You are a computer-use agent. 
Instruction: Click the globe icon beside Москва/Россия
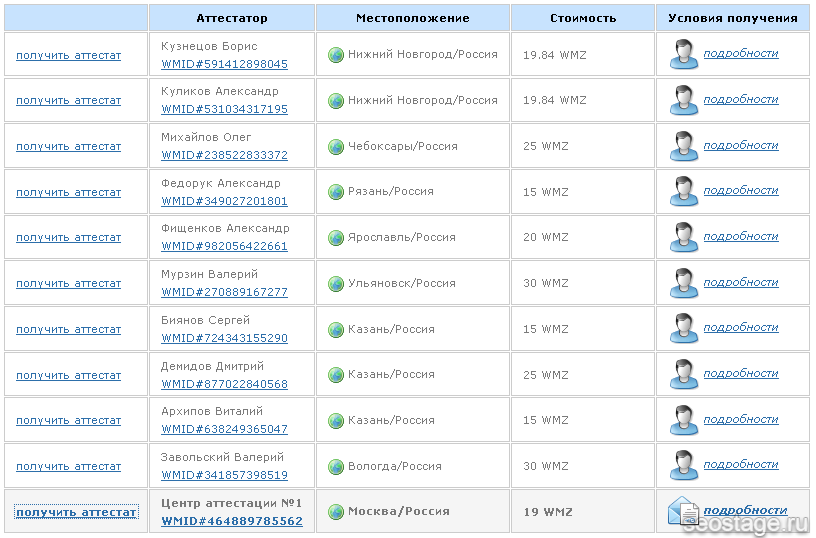(336, 512)
